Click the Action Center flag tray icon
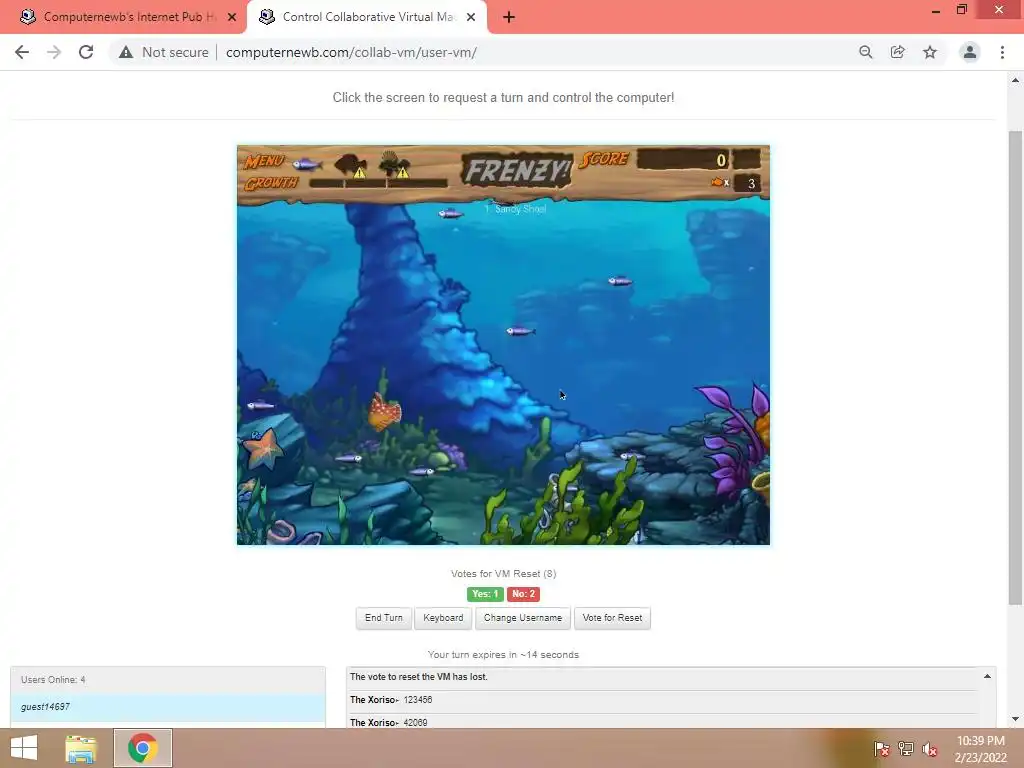Viewport: 1024px width, 768px height. (881, 749)
